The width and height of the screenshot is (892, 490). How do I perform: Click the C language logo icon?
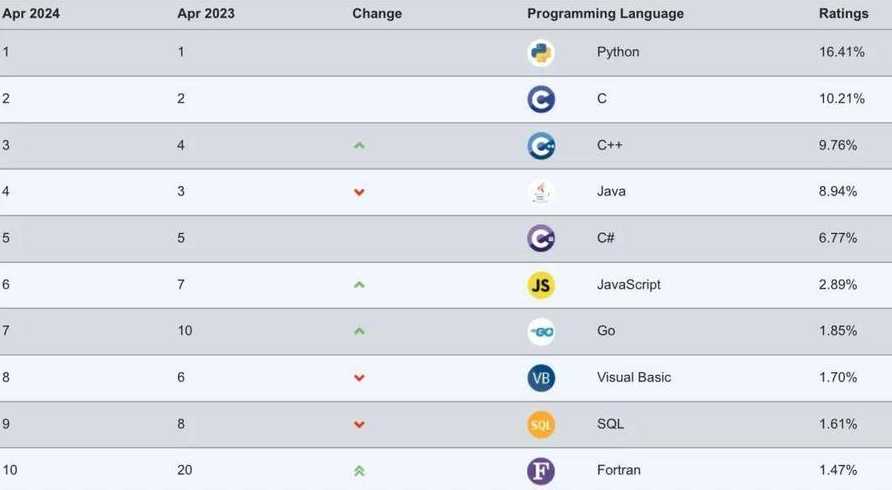point(541,100)
